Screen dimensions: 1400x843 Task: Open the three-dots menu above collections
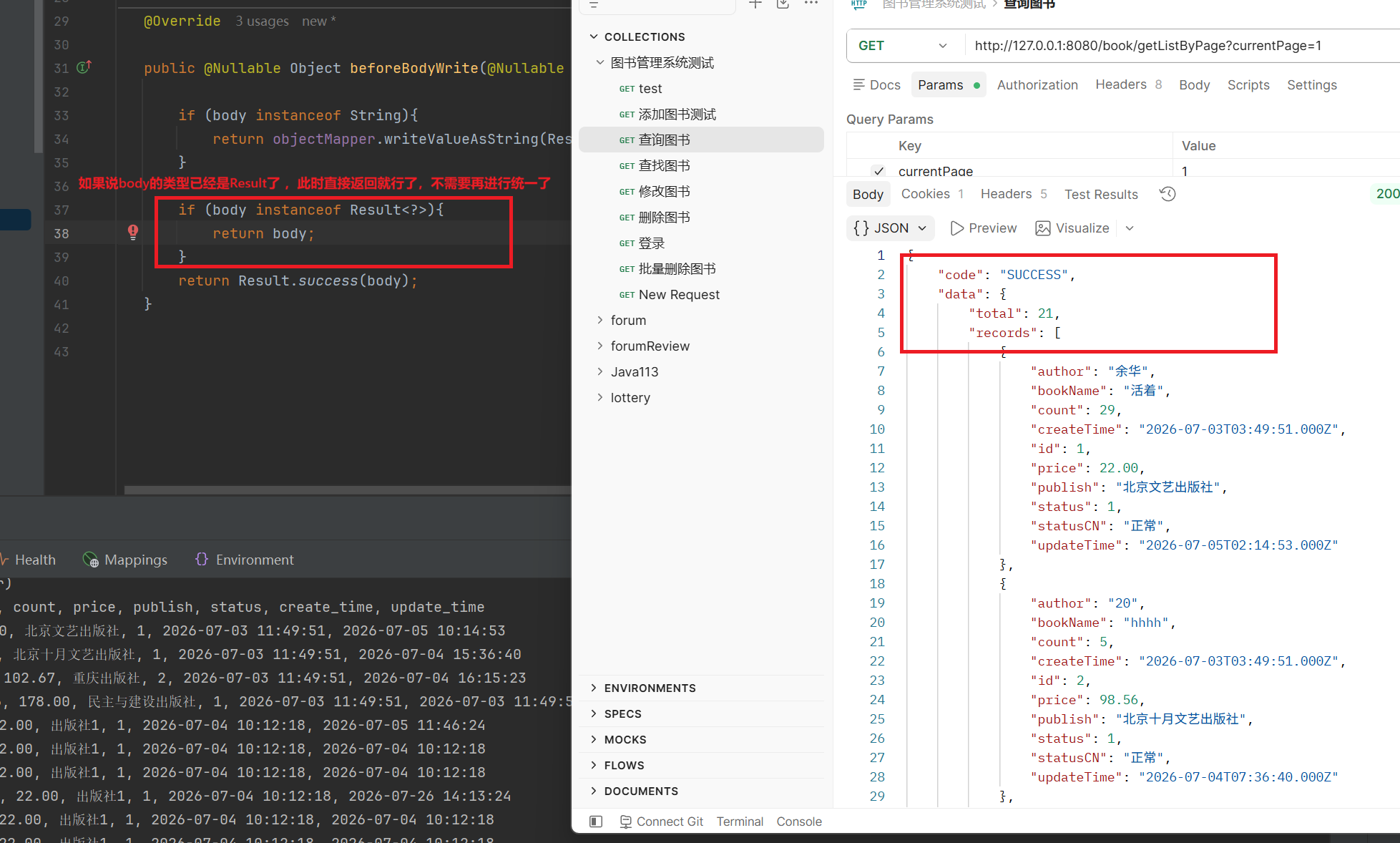(811, 4)
